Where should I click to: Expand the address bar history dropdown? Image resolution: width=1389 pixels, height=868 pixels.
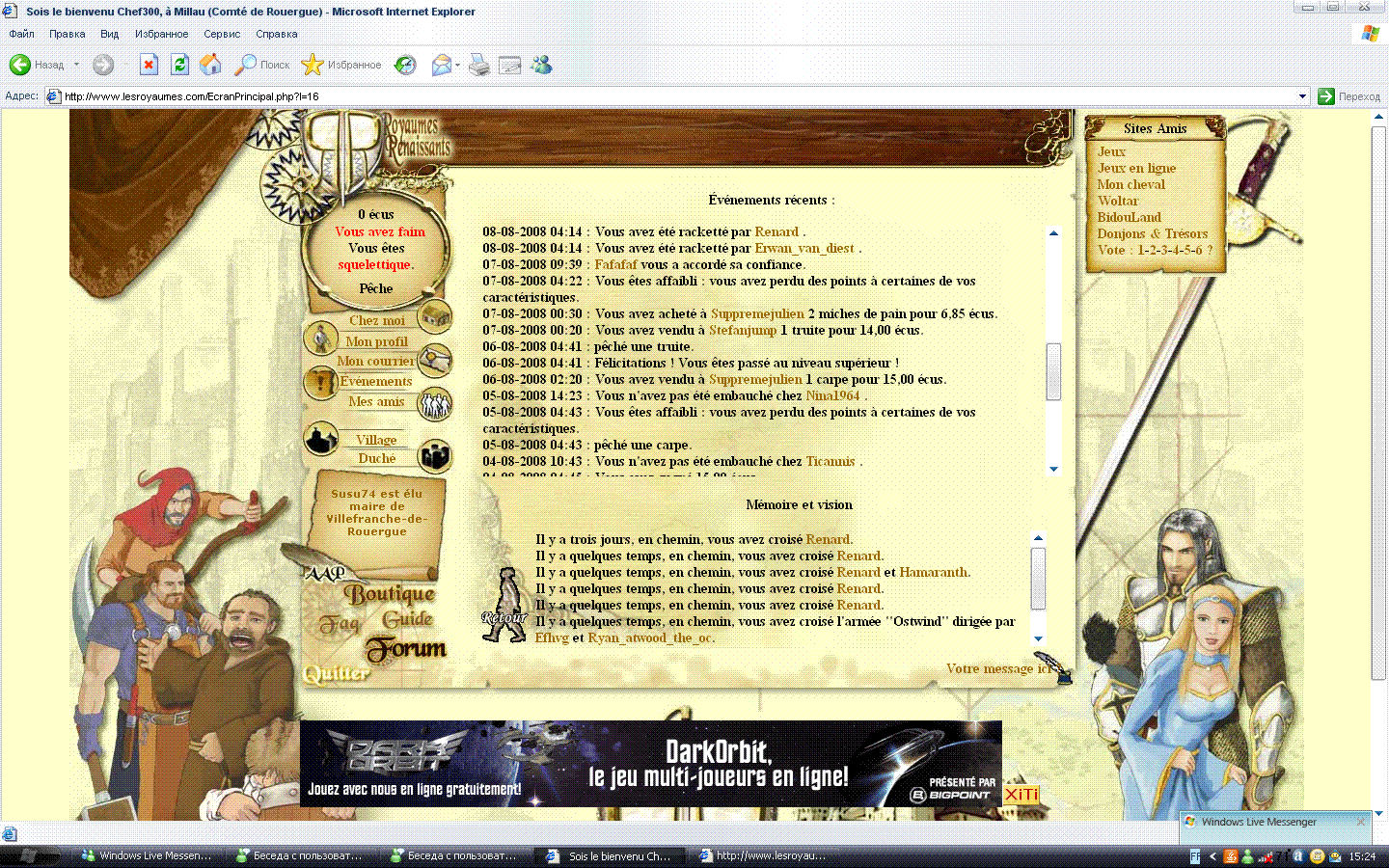click(x=1304, y=95)
